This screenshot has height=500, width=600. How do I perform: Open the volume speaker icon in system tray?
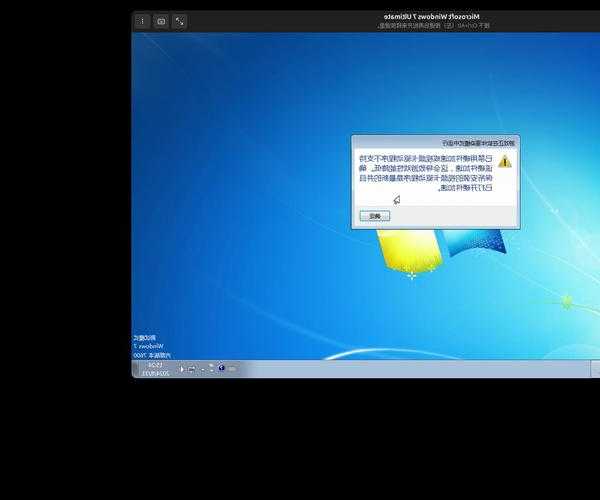coord(181,368)
